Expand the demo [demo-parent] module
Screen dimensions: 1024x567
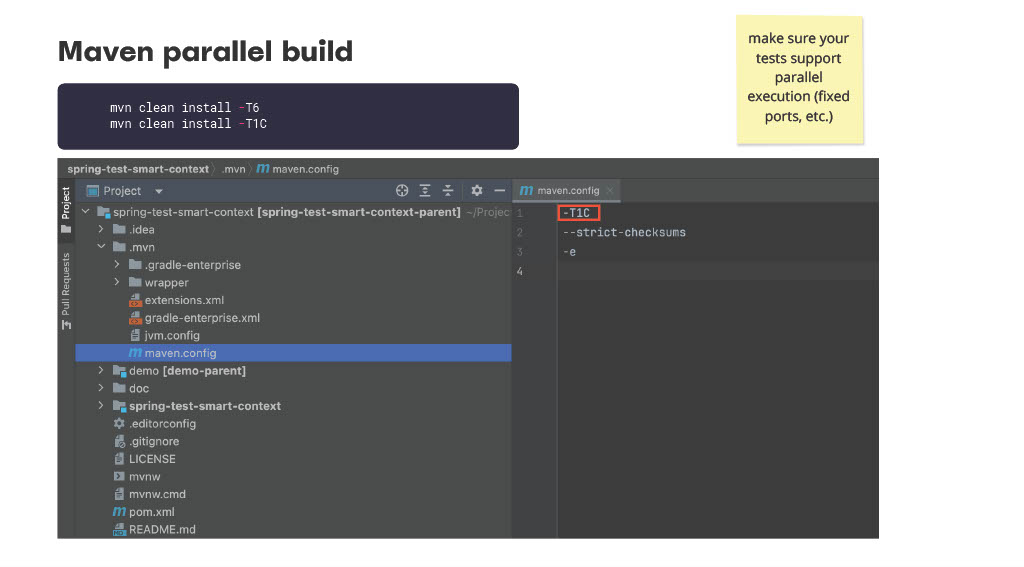tap(101, 370)
